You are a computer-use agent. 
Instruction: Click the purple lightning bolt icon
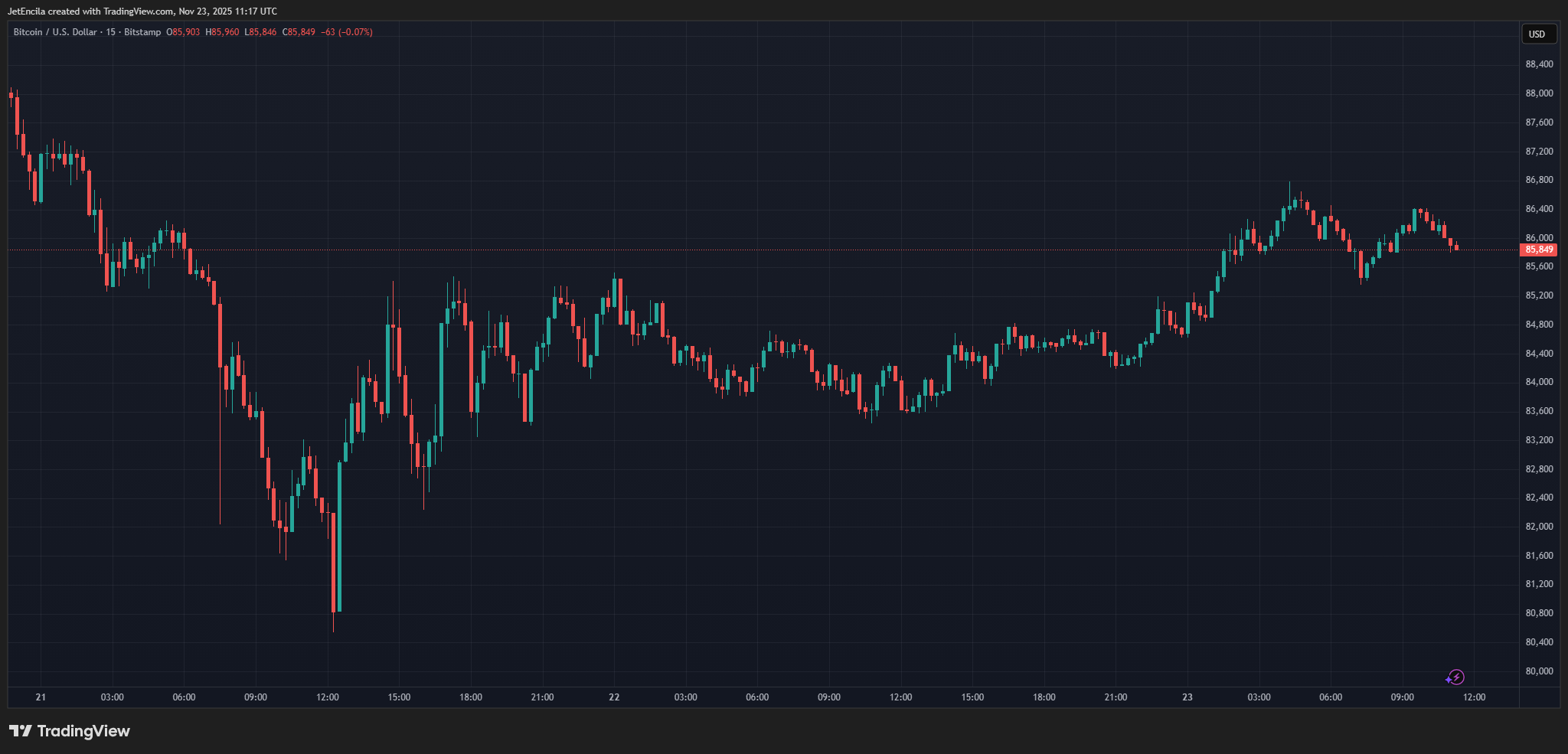(x=1455, y=677)
